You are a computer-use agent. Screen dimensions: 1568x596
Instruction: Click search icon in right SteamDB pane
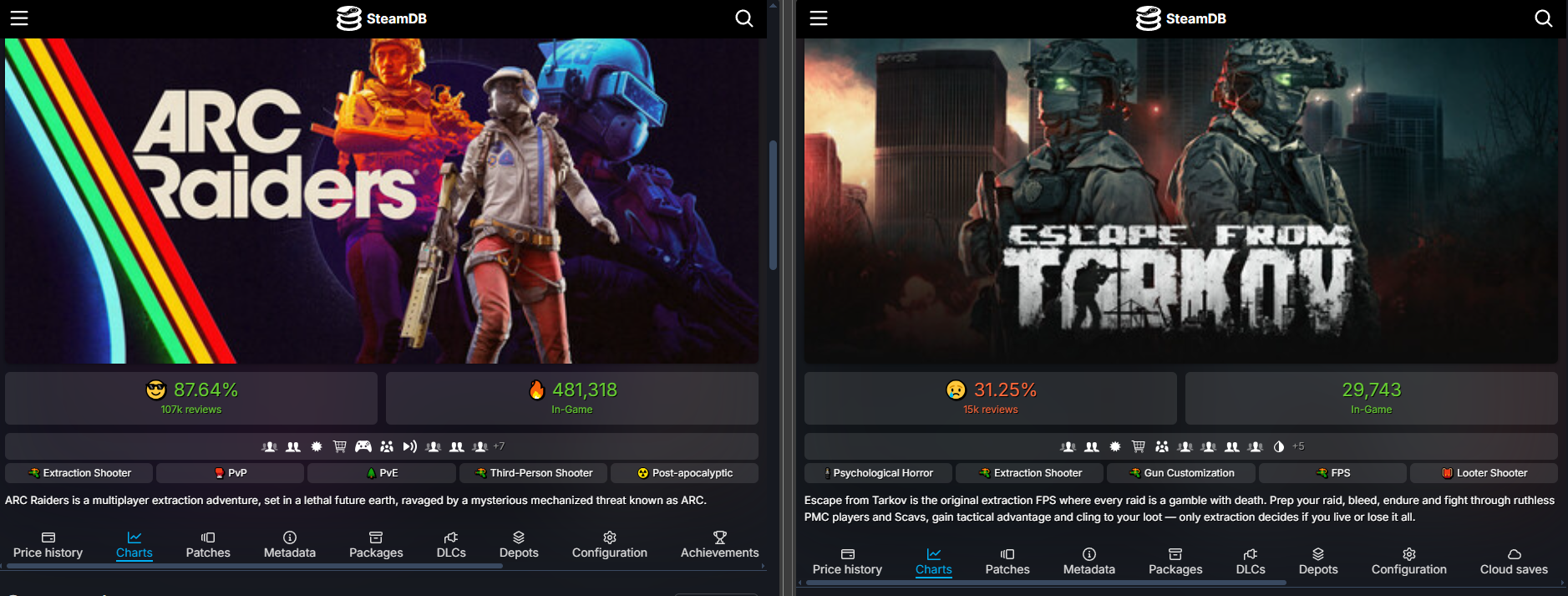(x=1543, y=18)
